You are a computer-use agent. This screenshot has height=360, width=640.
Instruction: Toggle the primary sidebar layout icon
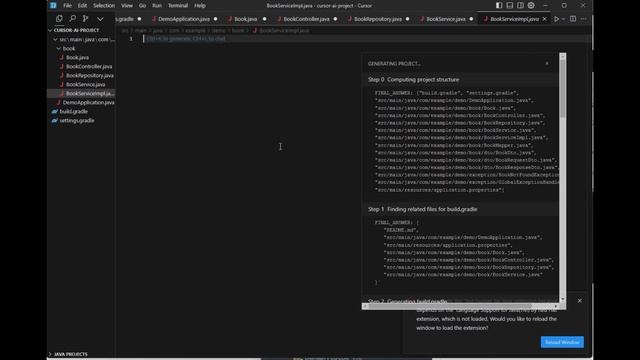point(499,6)
